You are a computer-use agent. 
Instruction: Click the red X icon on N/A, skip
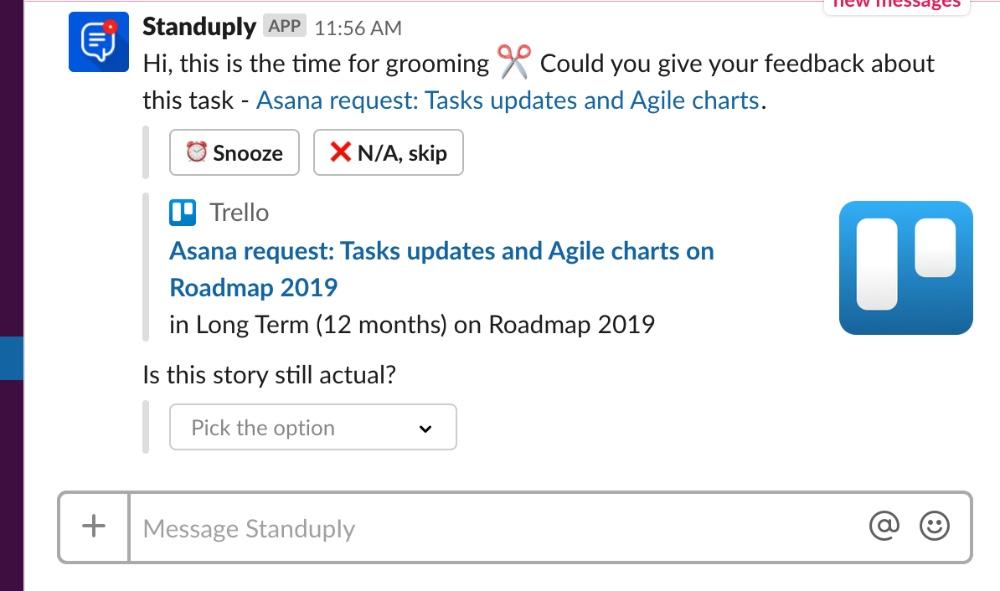(341, 152)
